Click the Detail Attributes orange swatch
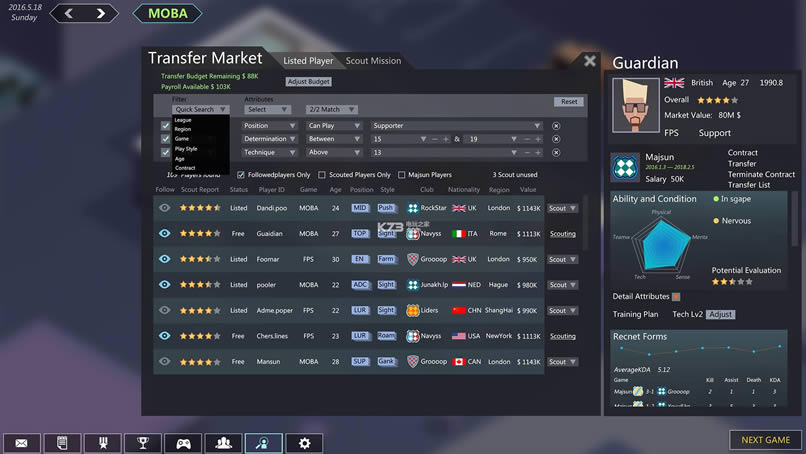This screenshot has width=806, height=454. tap(676, 296)
